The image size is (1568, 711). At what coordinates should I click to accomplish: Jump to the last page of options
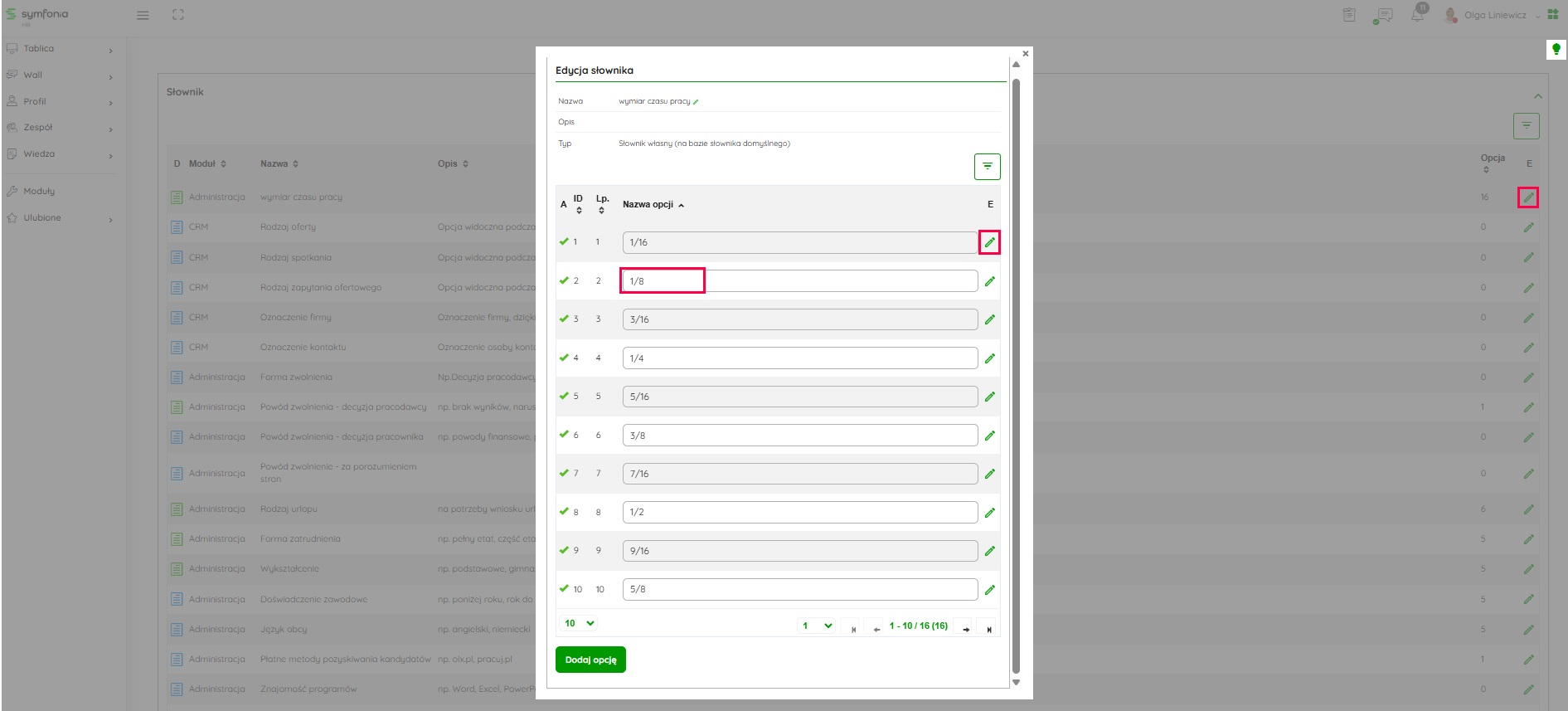[988, 628]
